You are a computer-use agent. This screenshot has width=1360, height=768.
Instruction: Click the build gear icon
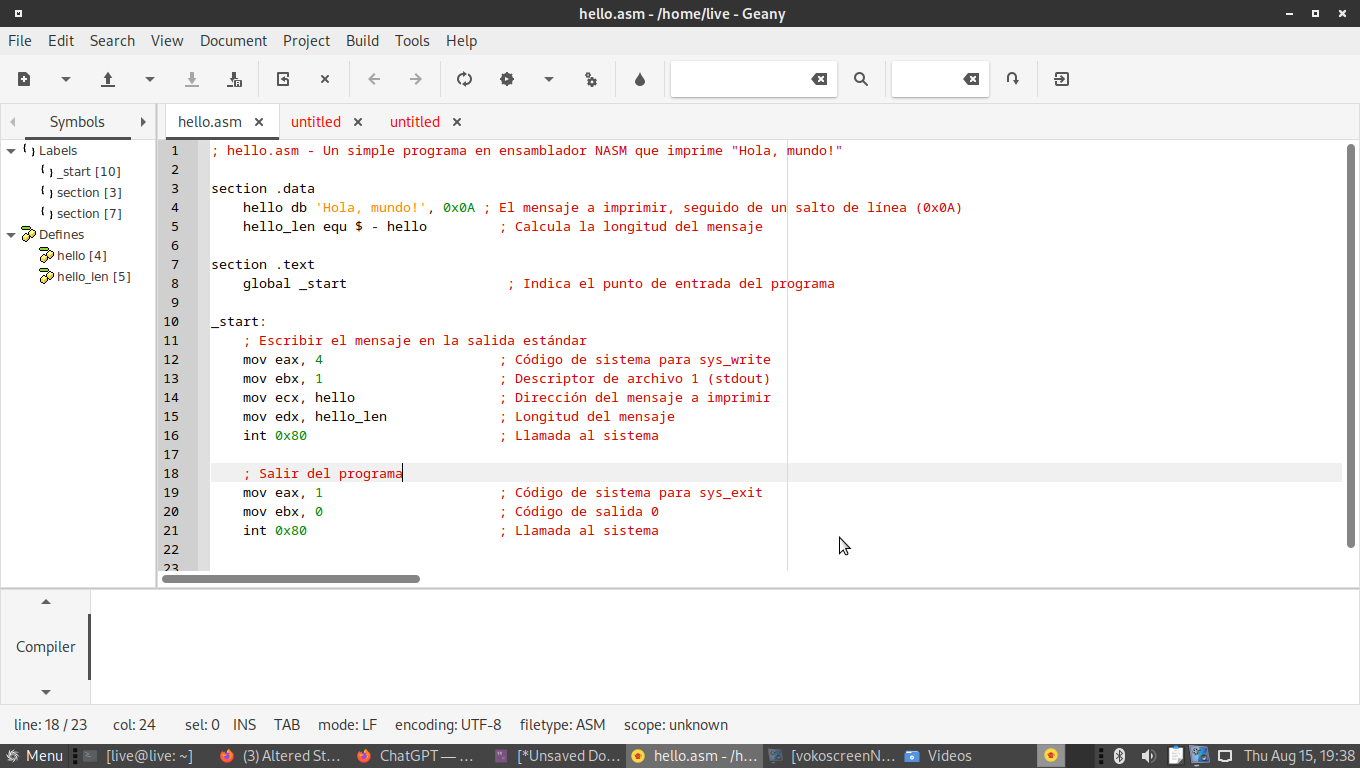point(507,79)
